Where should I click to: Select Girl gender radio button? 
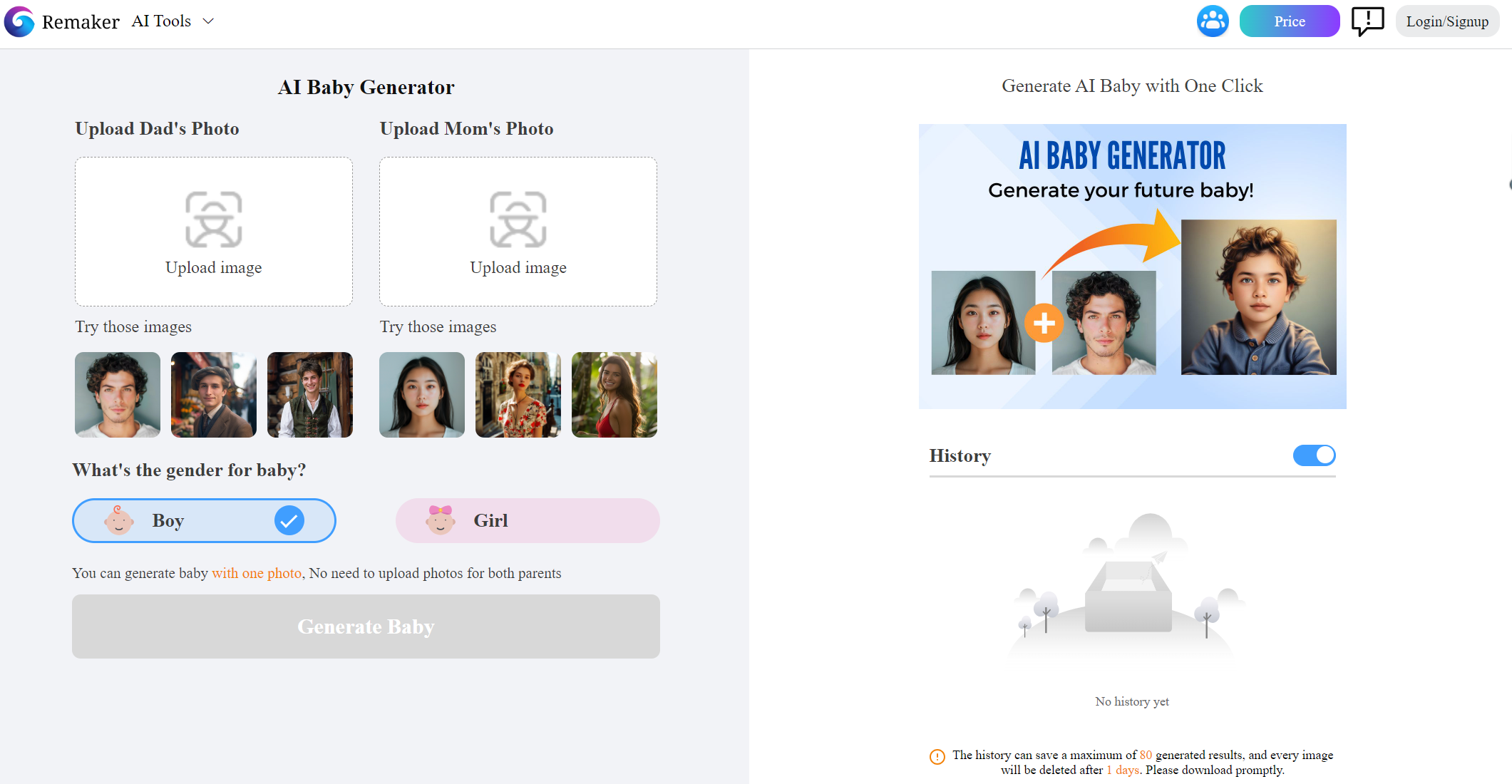(x=528, y=520)
